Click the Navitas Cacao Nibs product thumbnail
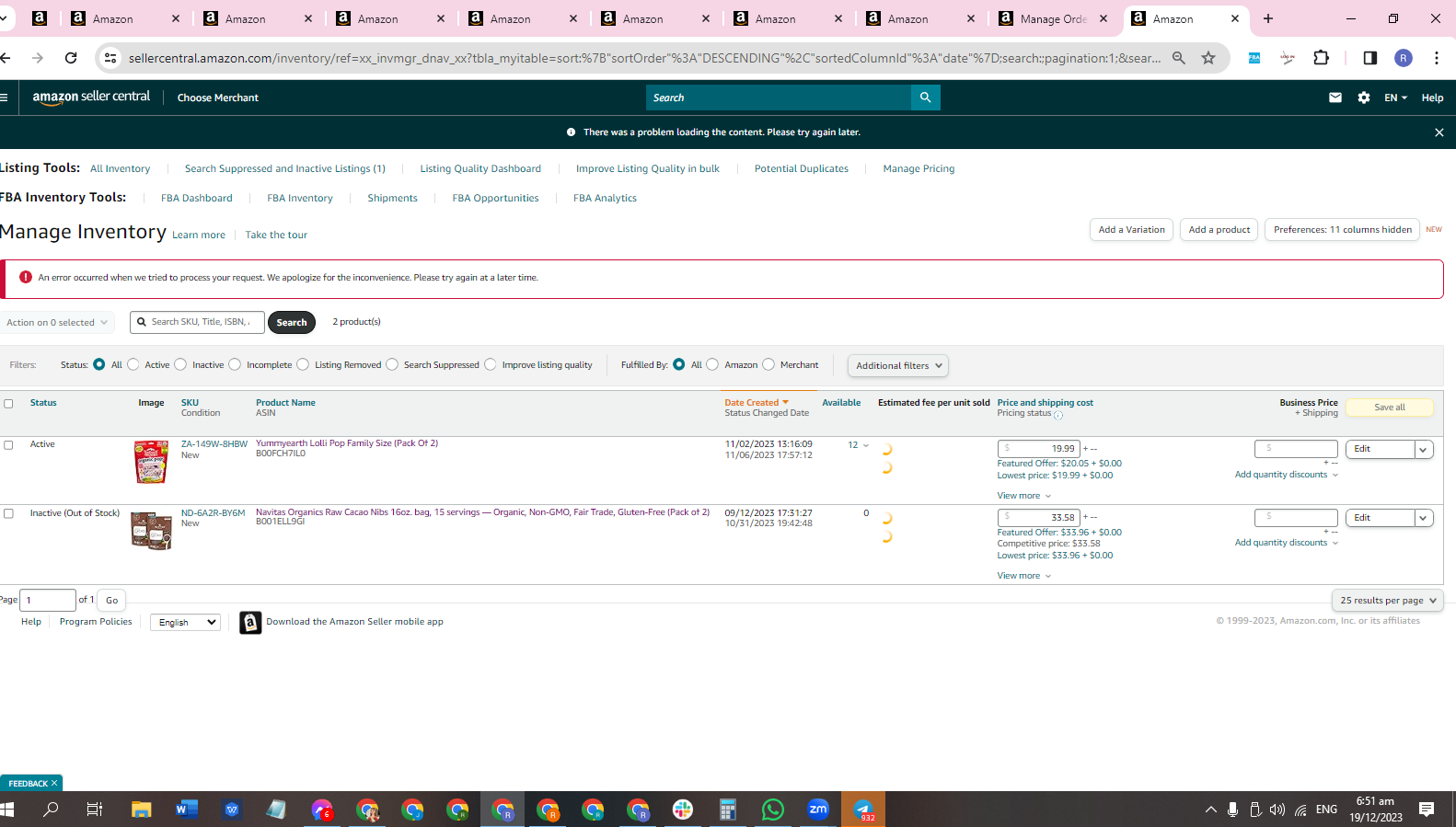 [152, 531]
